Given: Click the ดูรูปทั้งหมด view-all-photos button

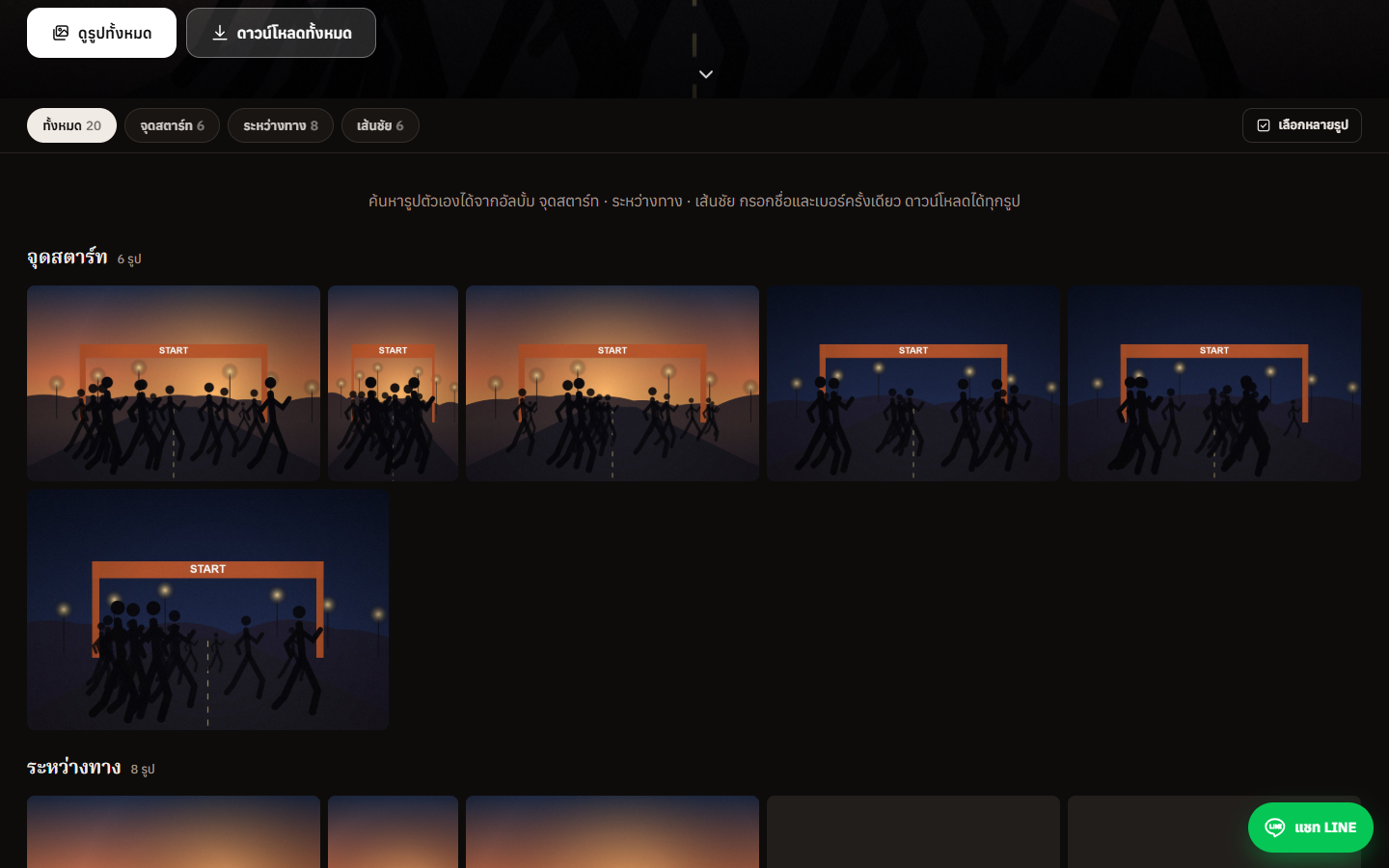Looking at the screenshot, I should [x=101, y=33].
